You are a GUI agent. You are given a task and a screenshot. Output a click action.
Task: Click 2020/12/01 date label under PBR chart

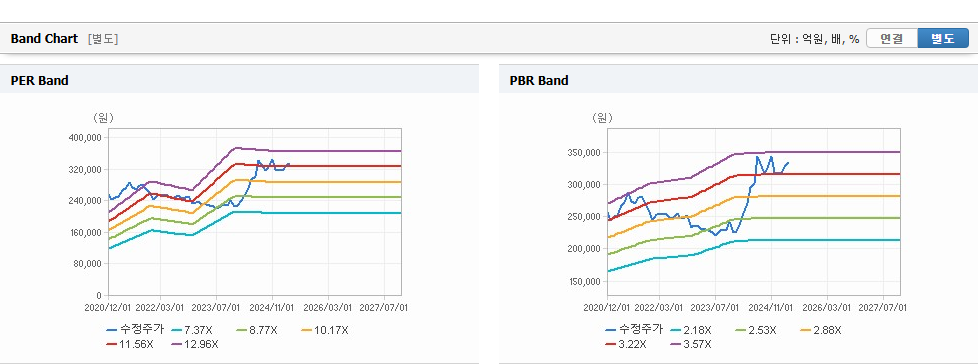pyautogui.click(x=607, y=307)
